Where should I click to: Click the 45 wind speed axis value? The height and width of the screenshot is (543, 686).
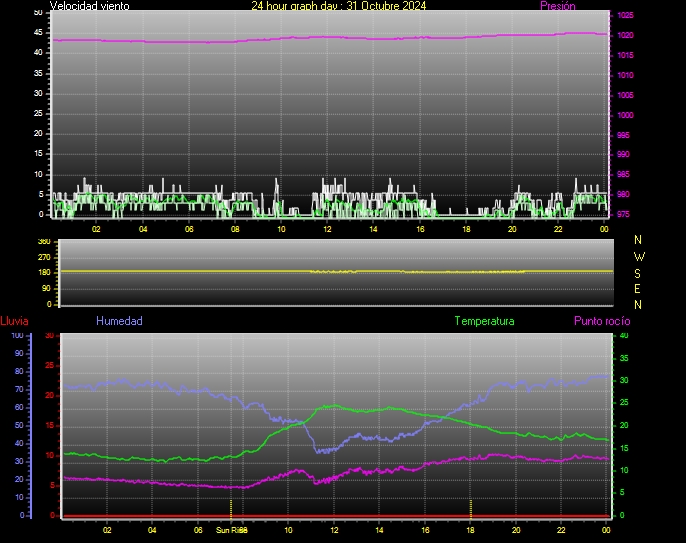(x=38, y=33)
